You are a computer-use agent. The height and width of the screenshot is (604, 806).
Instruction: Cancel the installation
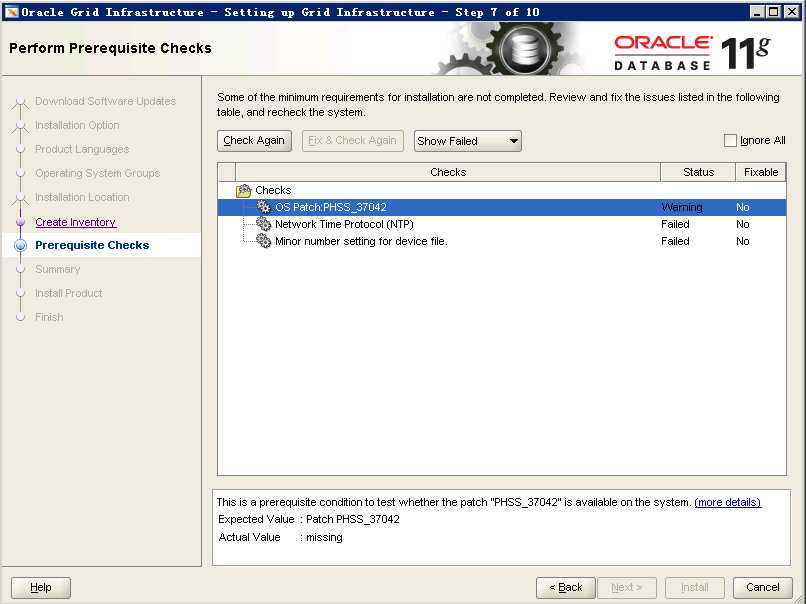762,587
